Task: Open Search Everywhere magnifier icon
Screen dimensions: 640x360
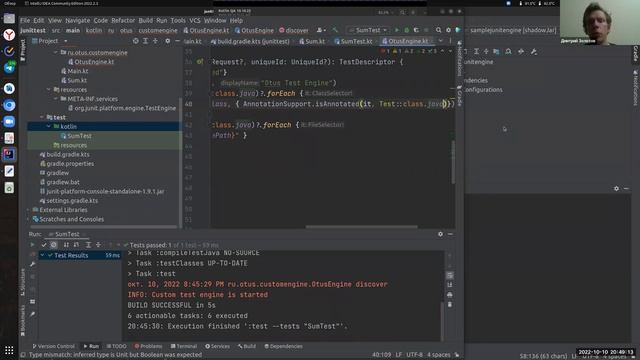Action: coord(438,30)
